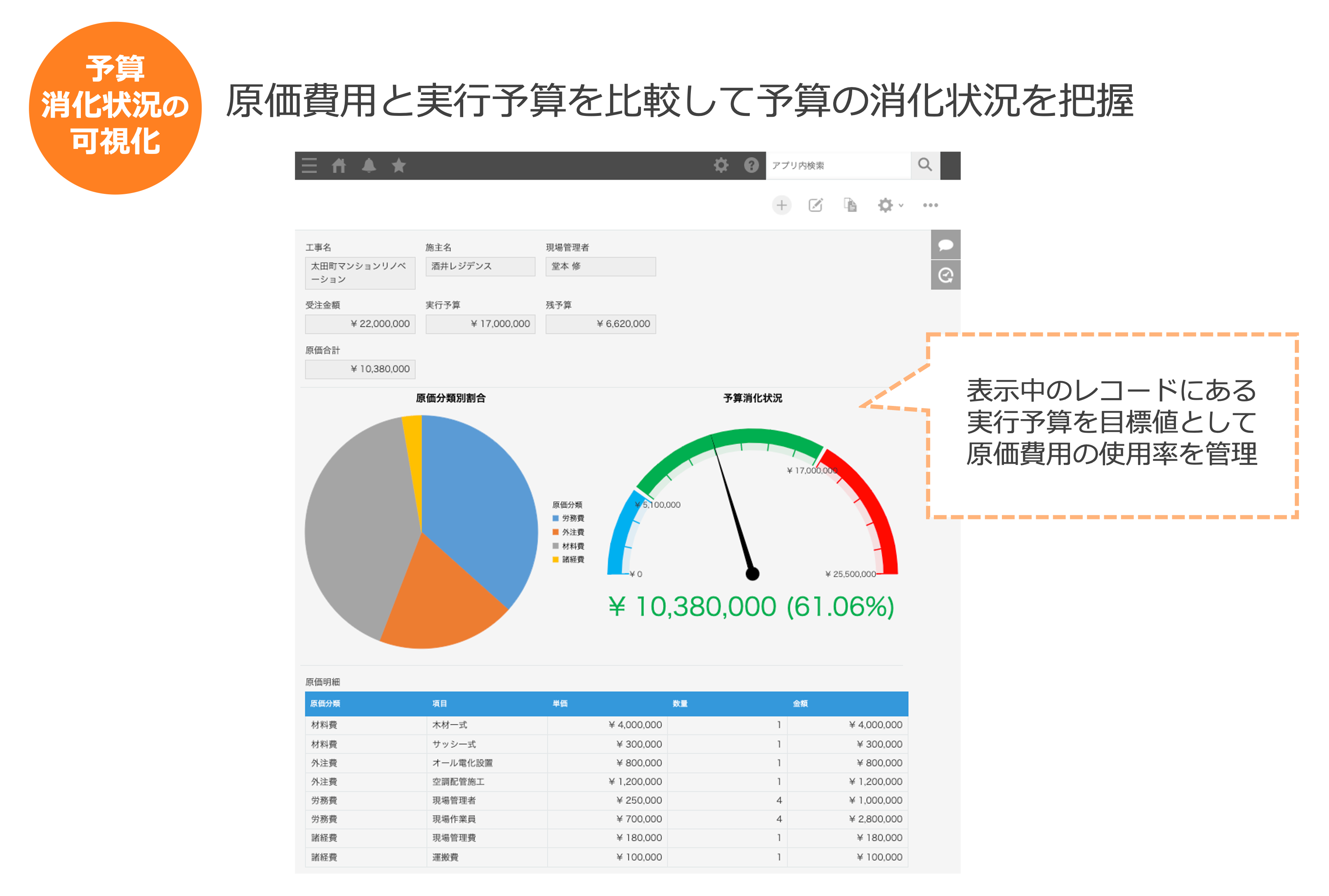
Task: Add a new record plus icon
Action: tap(781, 205)
